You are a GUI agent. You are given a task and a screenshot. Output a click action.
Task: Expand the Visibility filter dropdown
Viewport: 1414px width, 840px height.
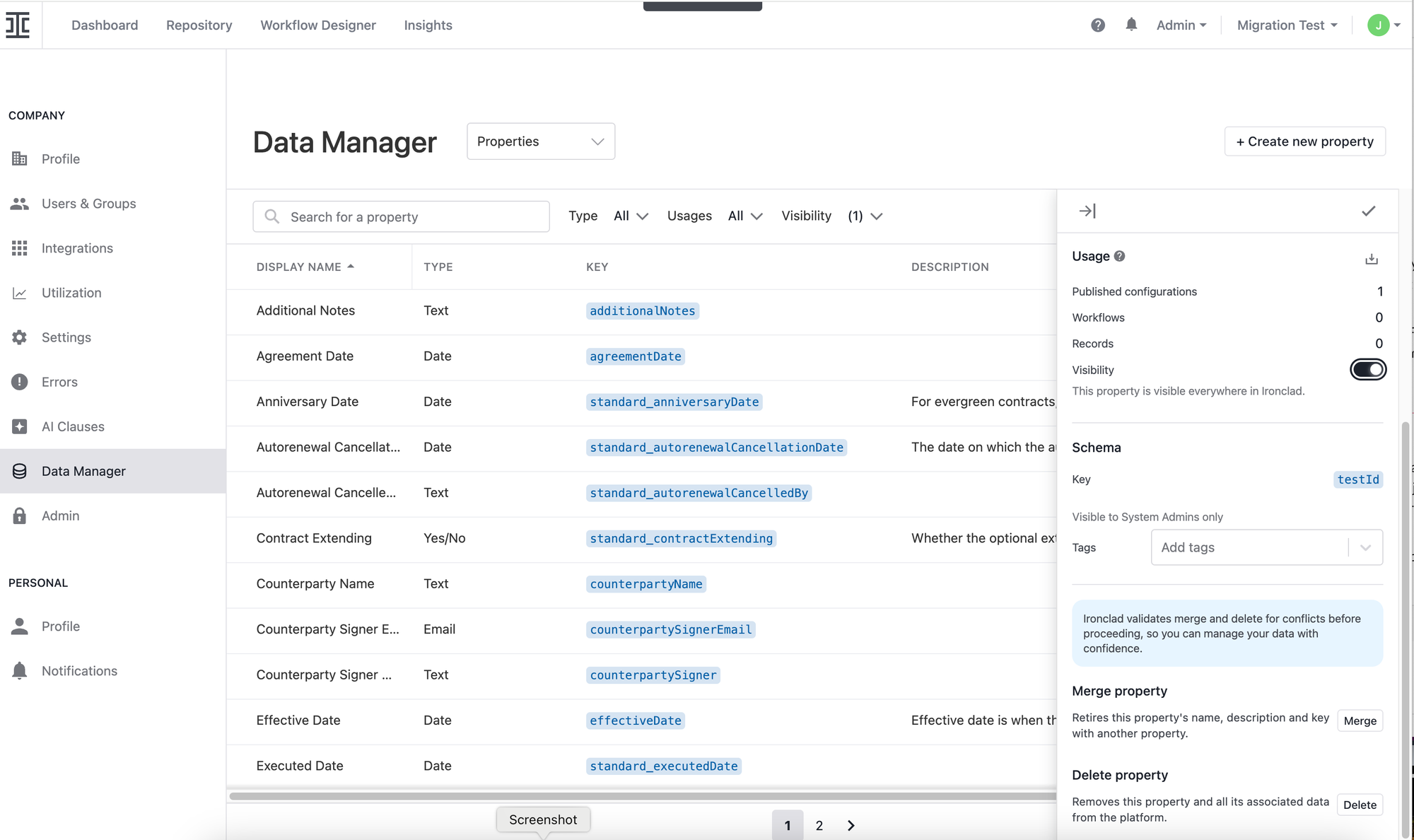(x=865, y=216)
